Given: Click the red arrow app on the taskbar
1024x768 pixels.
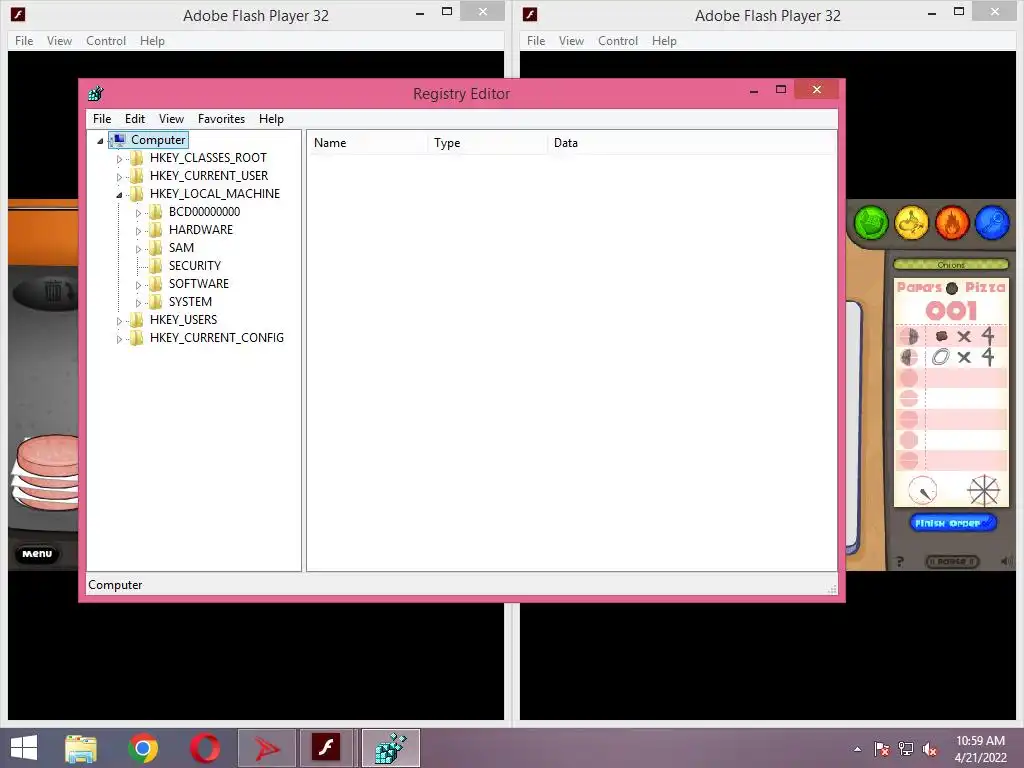Looking at the screenshot, I should (x=266, y=748).
